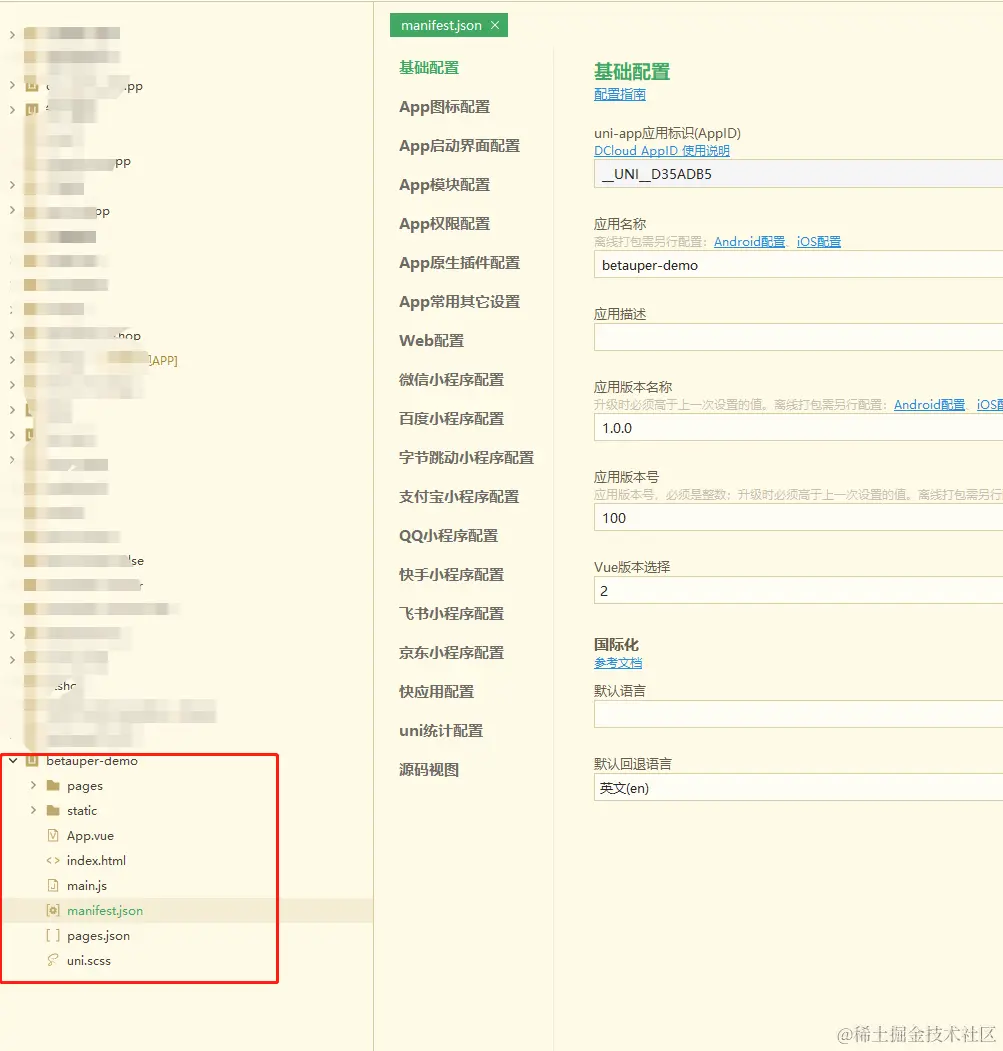Image resolution: width=1003 pixels, height=1051 pixels.
Task: Open App权限配置 section
Action: [445, 223]
